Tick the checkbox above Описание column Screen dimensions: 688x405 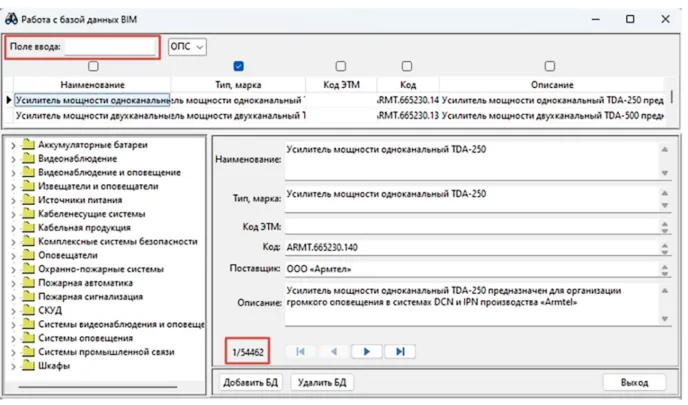click(550, 67)
